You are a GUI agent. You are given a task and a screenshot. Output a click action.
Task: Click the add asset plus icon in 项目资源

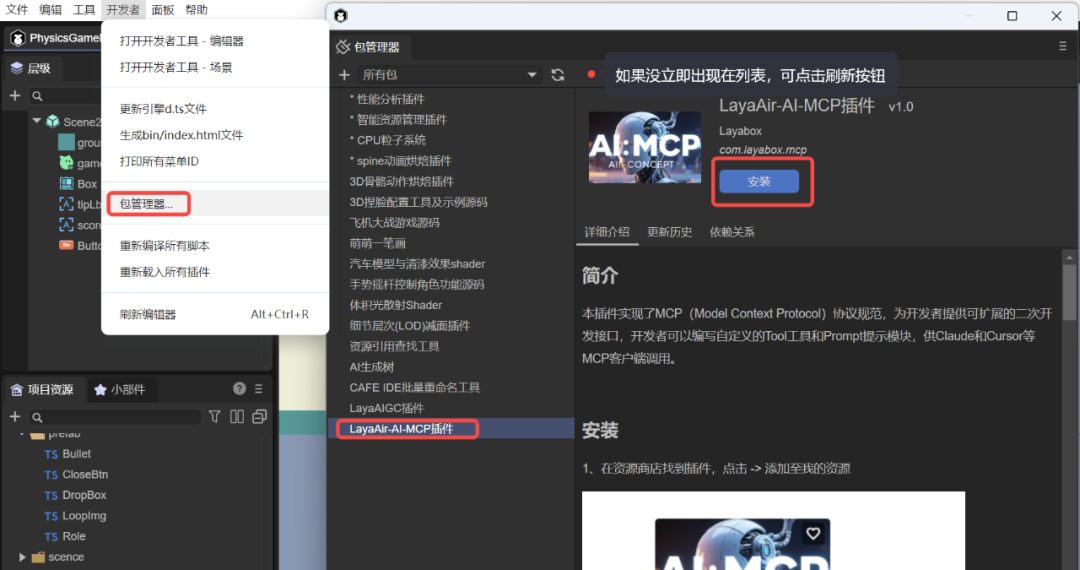pos(14,416)
